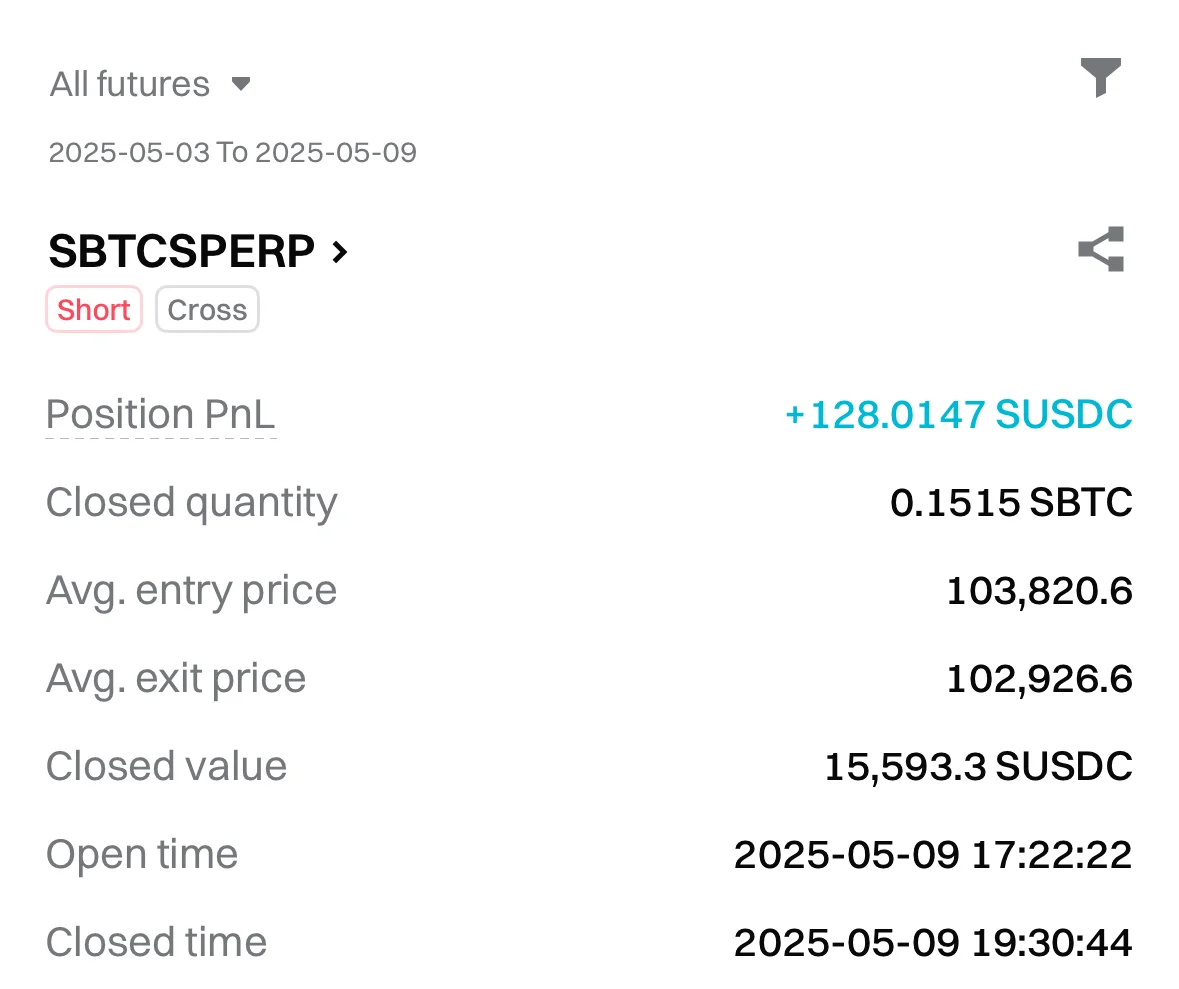Click the Cross margin tag
This screenshot has width=1179, height=989.
207,310
